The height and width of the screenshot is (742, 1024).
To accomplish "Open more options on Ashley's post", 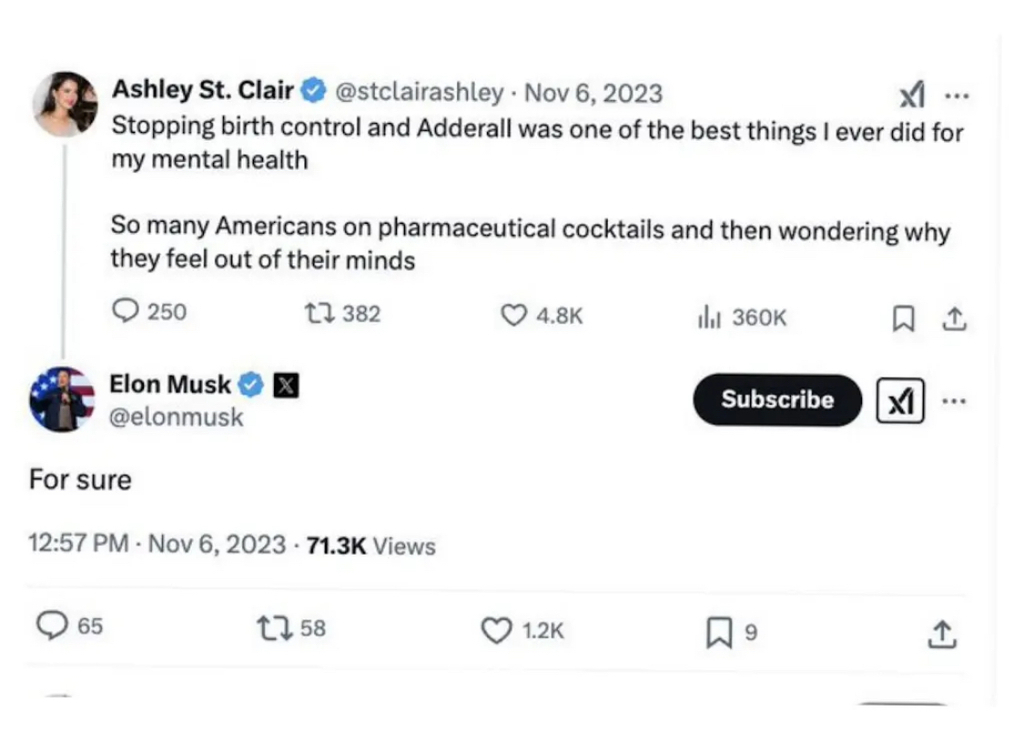I will click(x=956, y=96).
